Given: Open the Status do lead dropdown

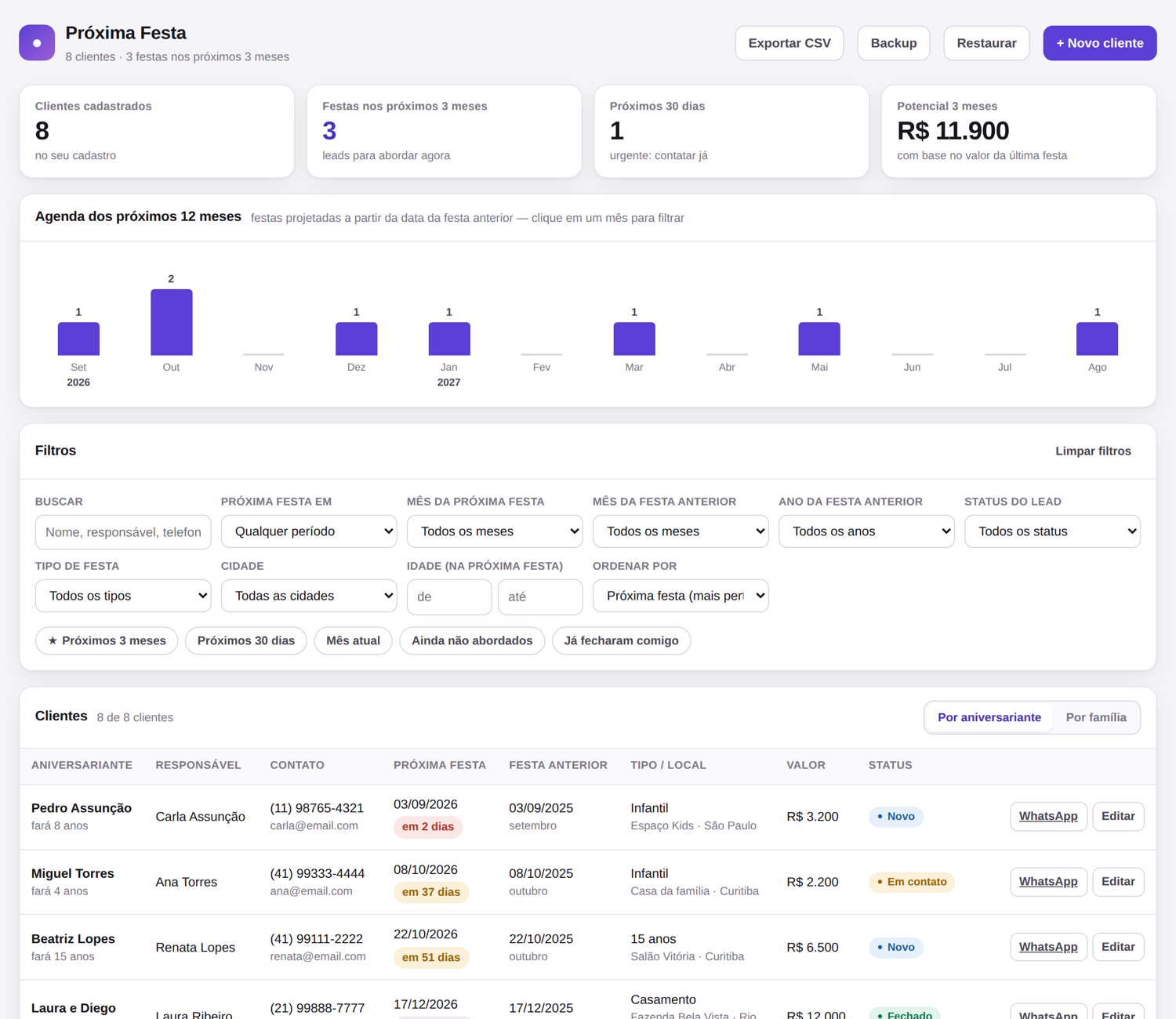Looking at the screenshot, I should pos(1052,531).
